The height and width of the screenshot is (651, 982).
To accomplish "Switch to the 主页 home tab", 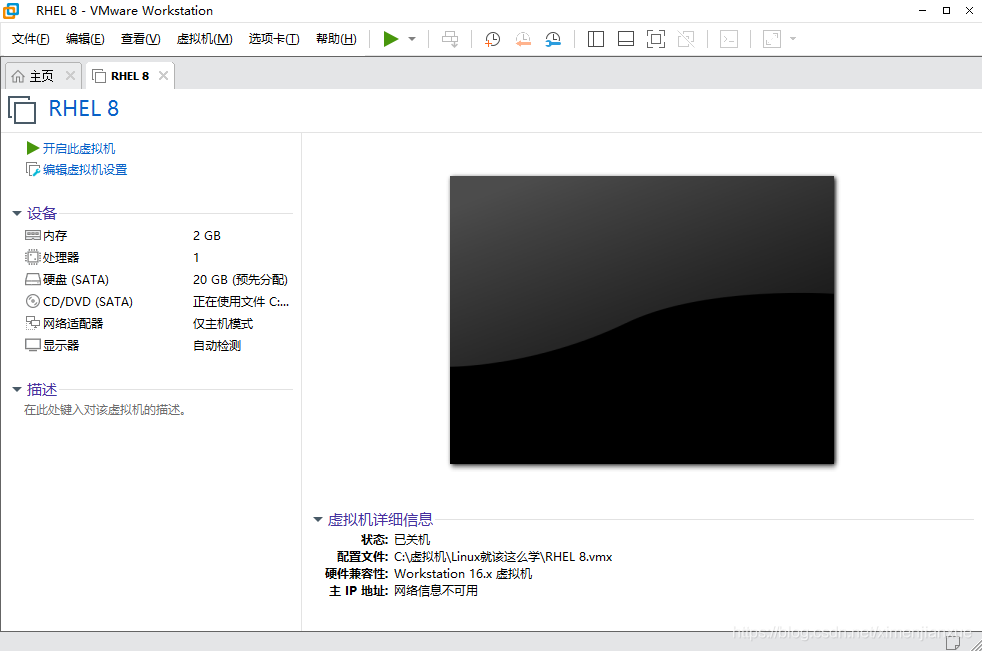I will (40, 74).
